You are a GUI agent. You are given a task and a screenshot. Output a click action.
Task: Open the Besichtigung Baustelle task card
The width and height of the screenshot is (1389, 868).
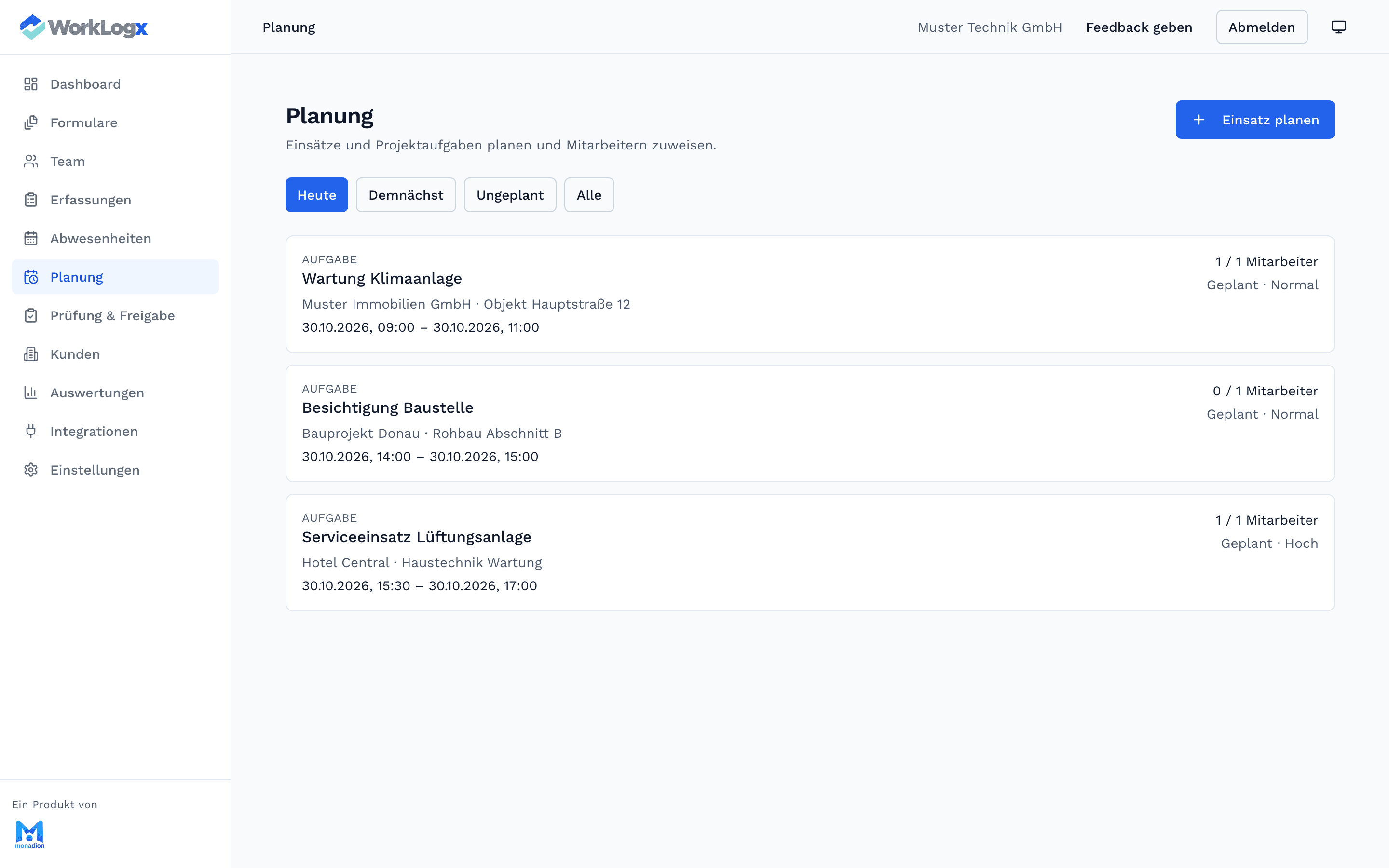[x=810, y=423]
